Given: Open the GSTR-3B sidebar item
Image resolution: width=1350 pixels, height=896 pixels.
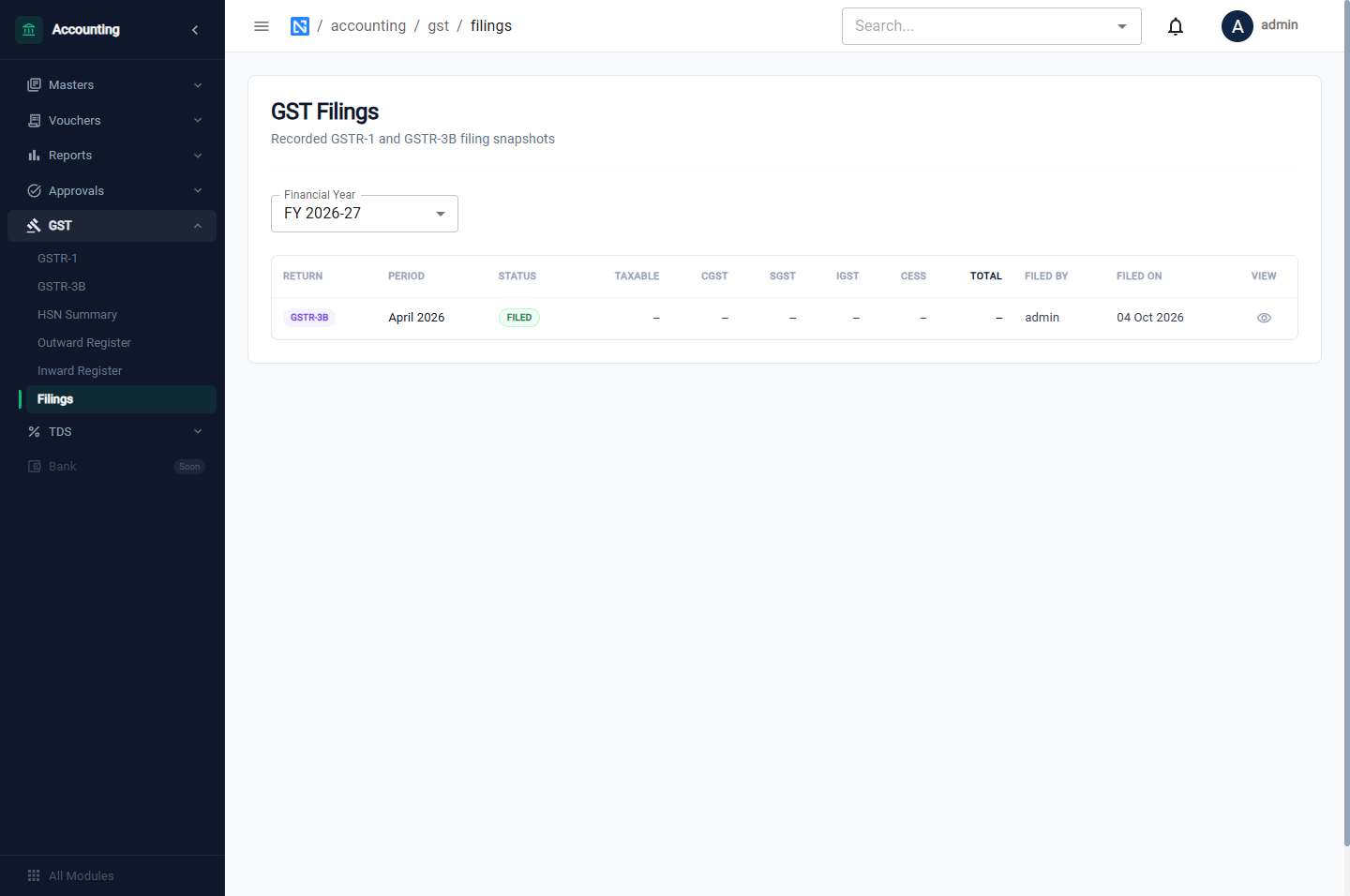Looking at the screenshot, I should (62, 287).
